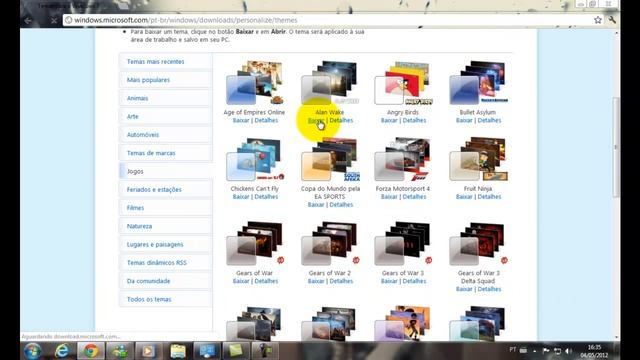Stop page loading with the X button
Image resolution: width=640 pixels, height=360 pixels.
(53, 20)
